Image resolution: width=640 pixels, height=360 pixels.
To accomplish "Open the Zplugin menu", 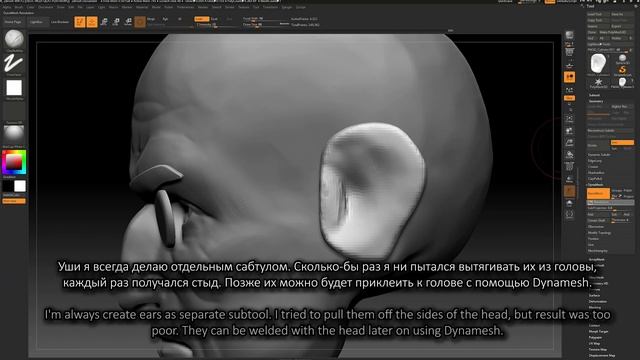I will (x=287, y=7).
